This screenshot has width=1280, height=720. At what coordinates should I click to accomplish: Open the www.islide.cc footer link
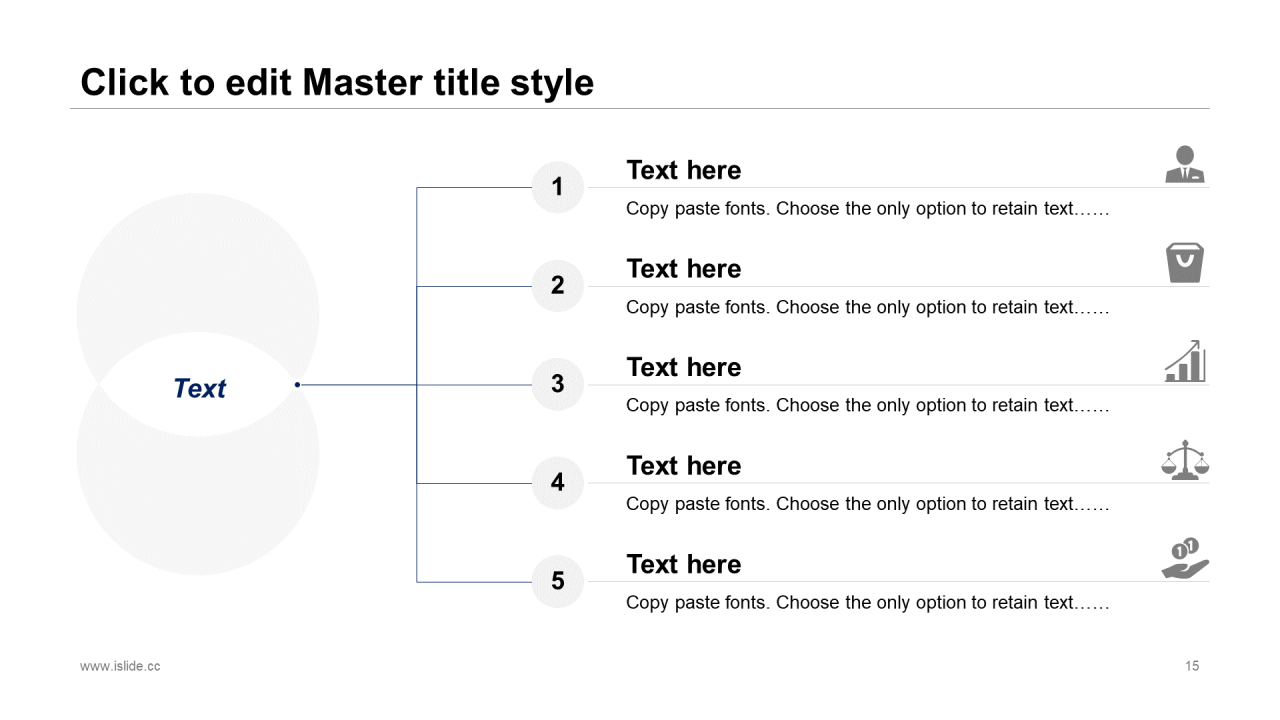coord(120,666)
